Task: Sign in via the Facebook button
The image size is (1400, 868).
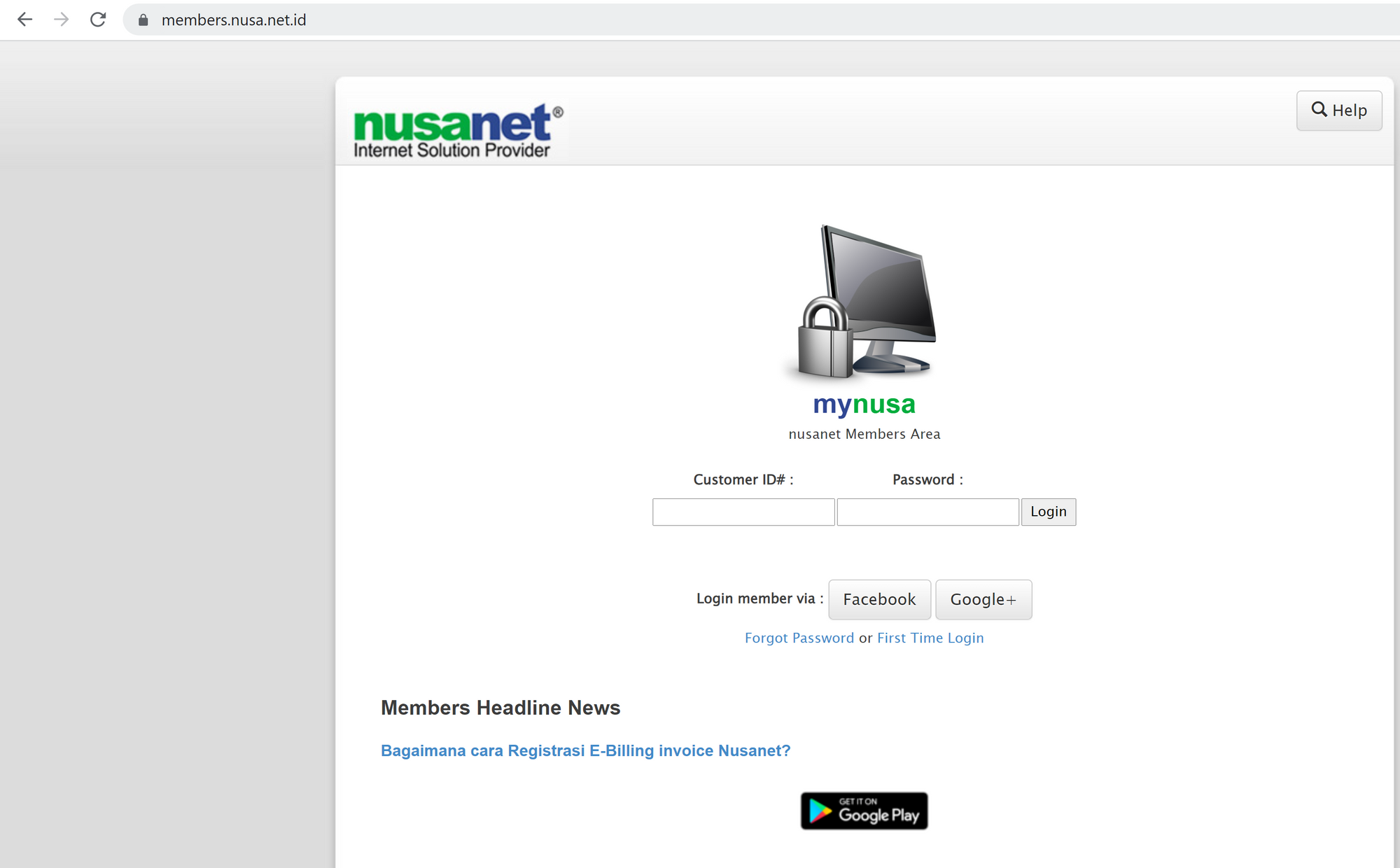Action: pos(880,599)
